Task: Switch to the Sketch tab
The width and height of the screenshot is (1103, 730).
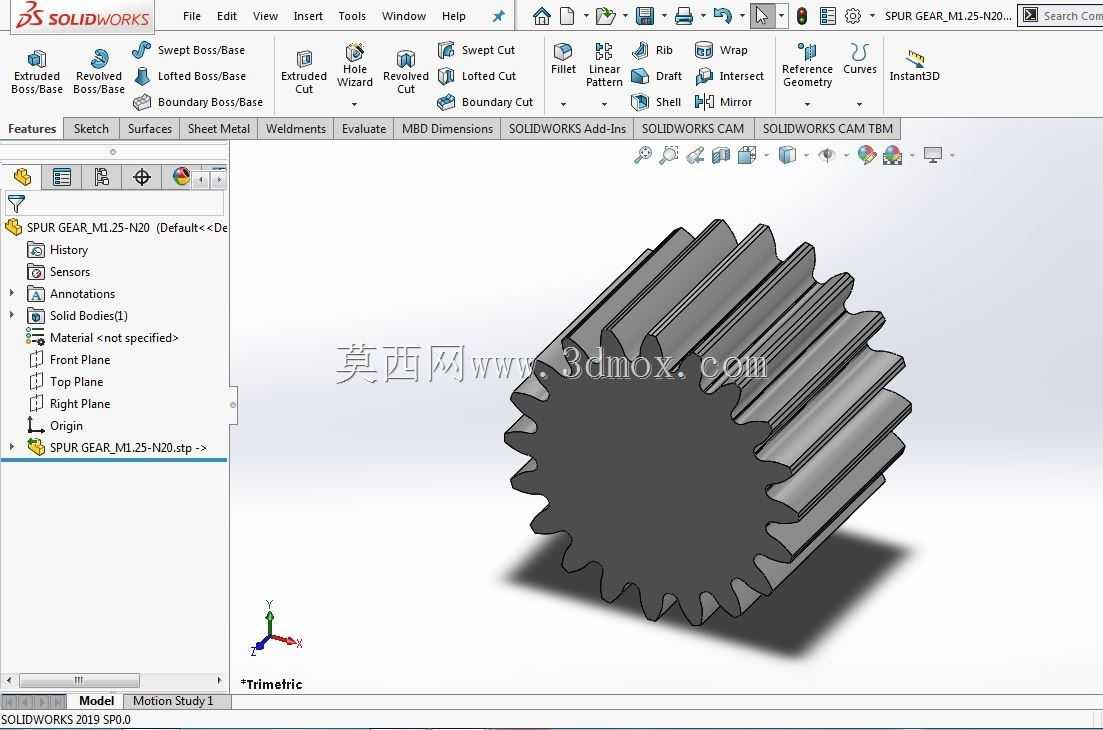Action: (x=91, y=129)
